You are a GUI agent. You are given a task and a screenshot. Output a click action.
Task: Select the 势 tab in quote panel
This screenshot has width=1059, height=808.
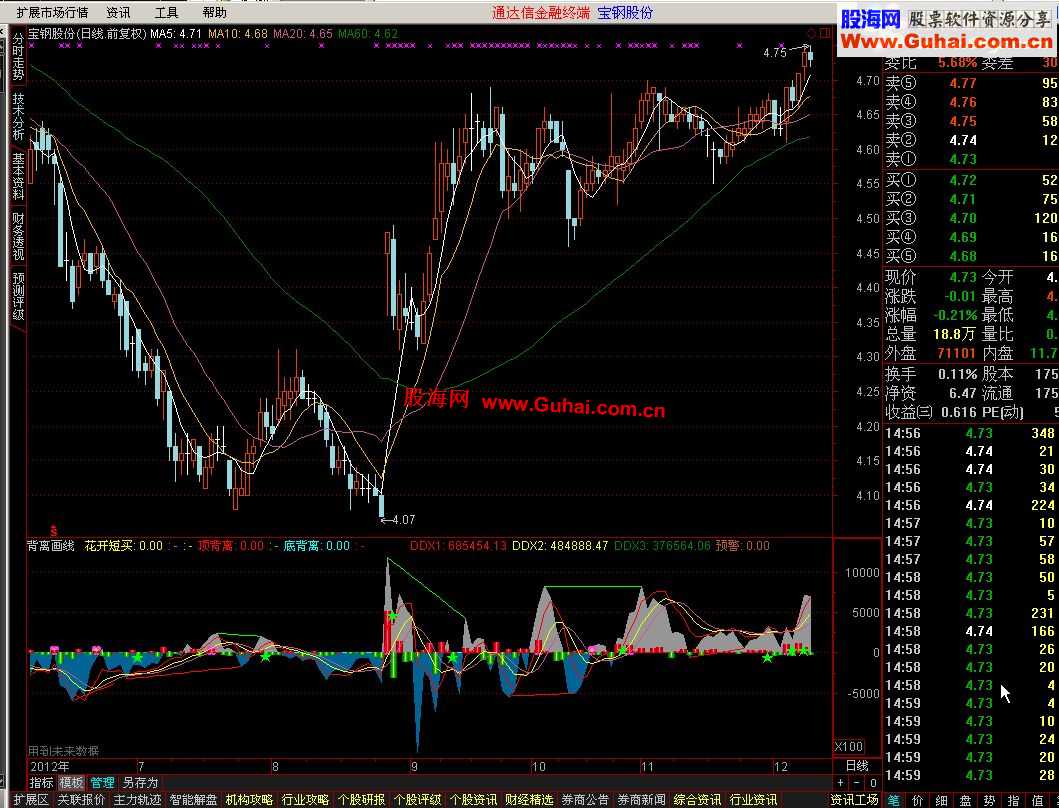[x=989, y=800]
